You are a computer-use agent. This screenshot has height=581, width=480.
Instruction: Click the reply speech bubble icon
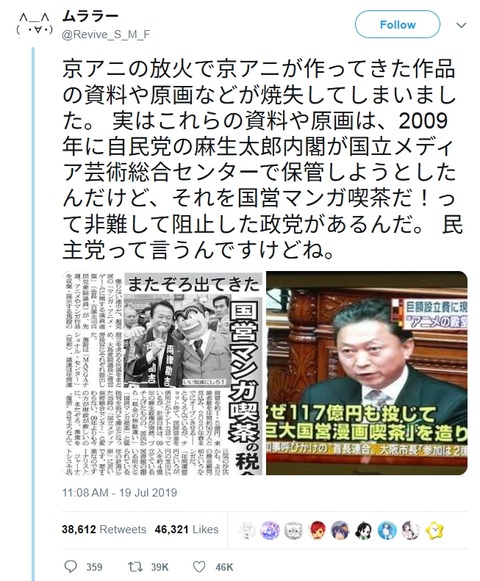click(70, 567)
